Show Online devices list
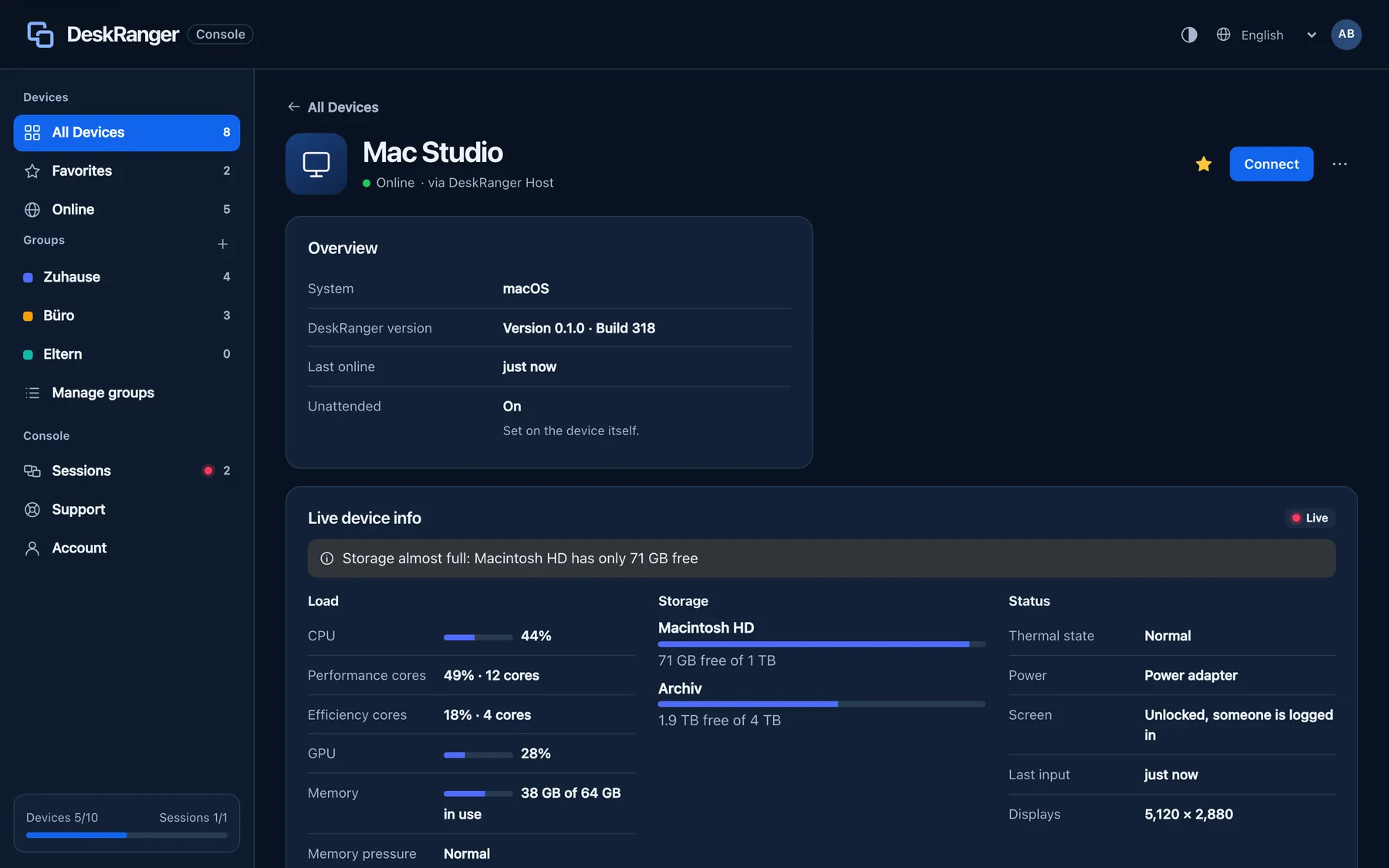Image resolution: width=1389 pixels, height=868 pixels. pos(127,210)
